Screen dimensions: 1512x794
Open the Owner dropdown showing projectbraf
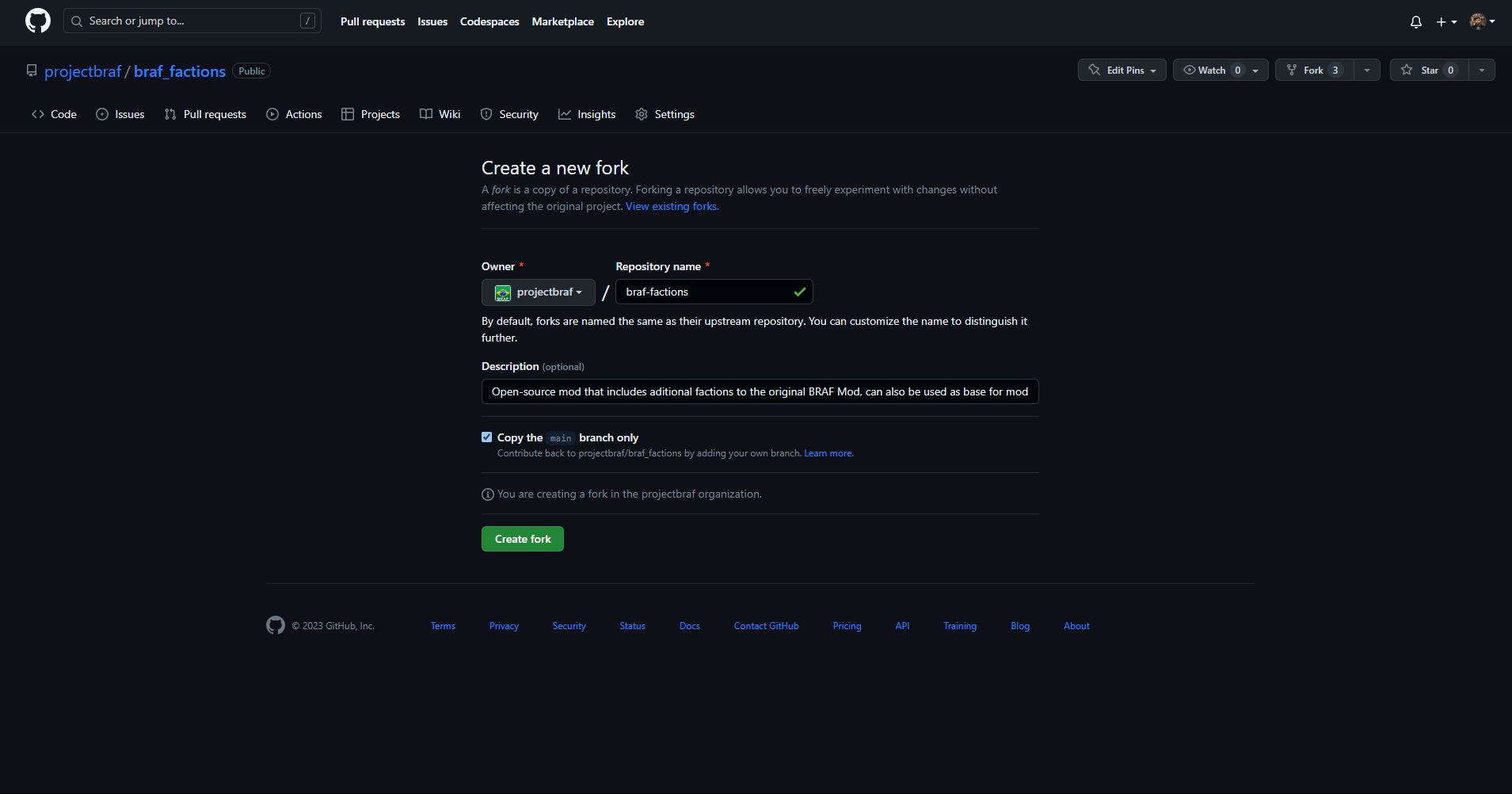pyautogui.click(x=539, y=292)
